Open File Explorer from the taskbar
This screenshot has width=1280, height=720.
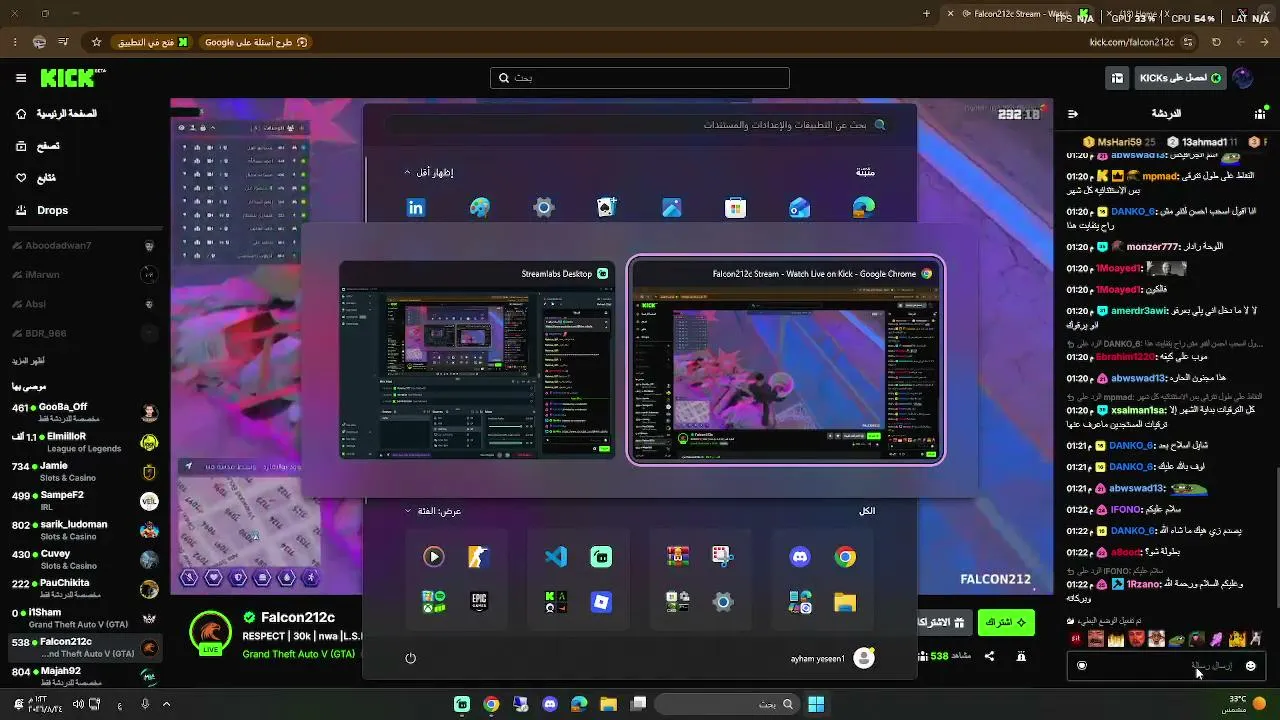pyautogui.click(x=608, y=704)
